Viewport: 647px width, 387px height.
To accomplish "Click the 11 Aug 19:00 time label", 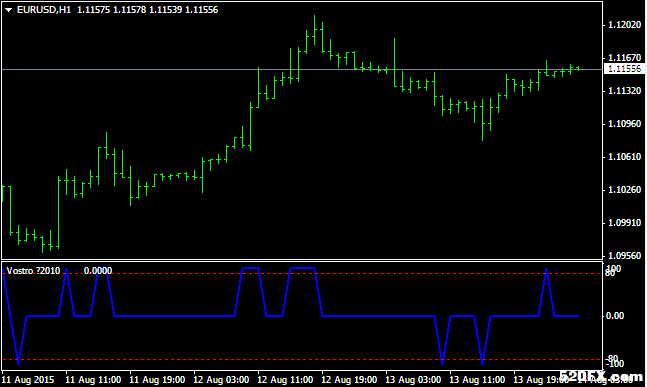I will pyautogui.click(x=157, y=380).
